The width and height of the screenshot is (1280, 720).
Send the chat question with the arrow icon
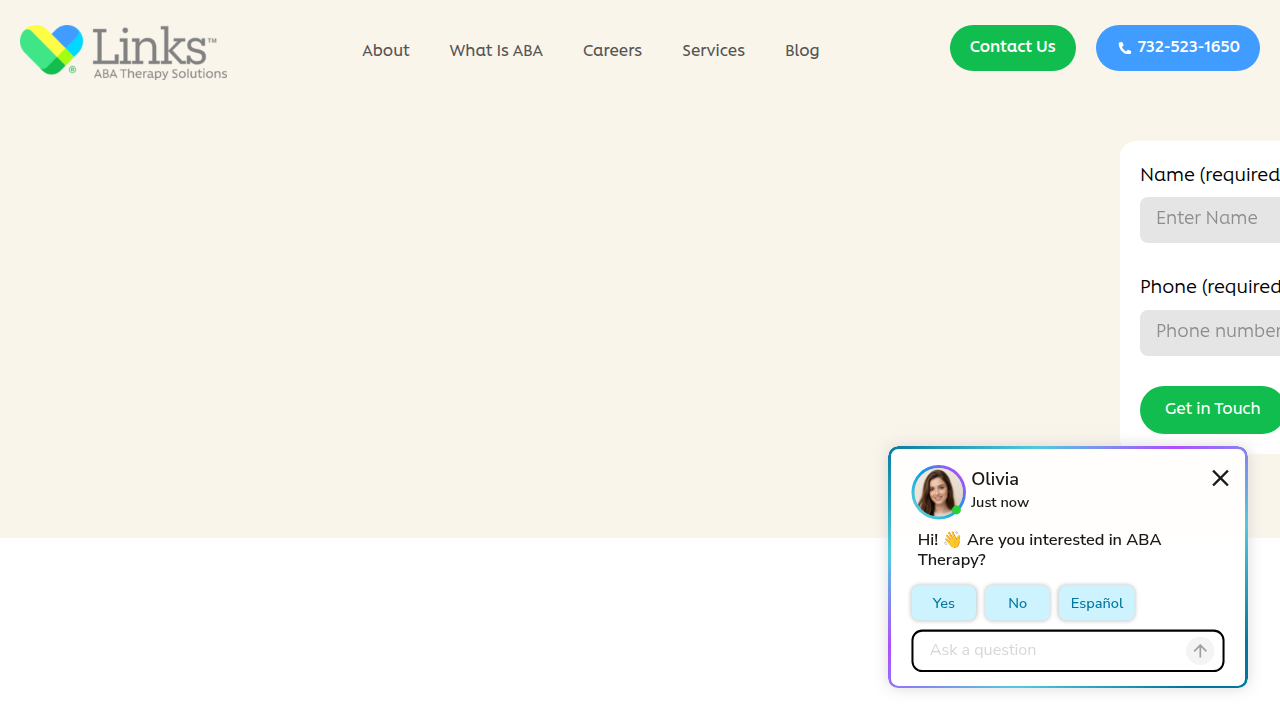1200,651
